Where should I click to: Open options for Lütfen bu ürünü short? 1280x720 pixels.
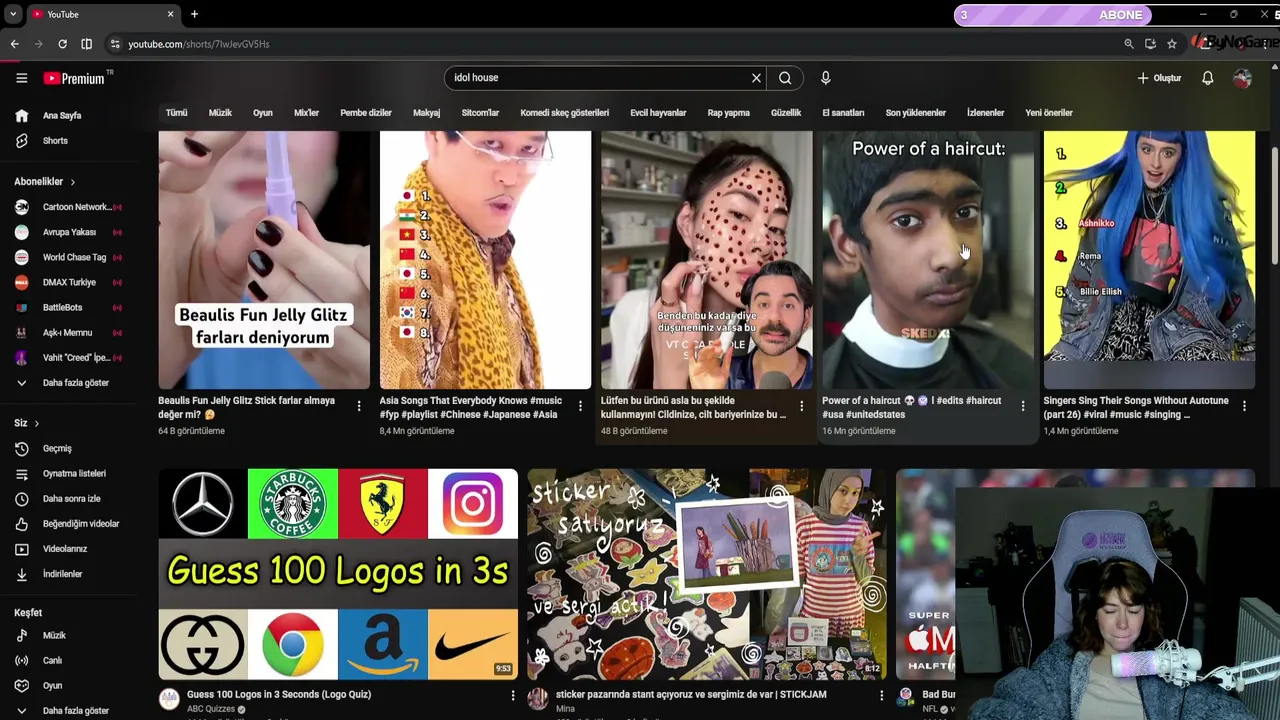pyautogui.click(x=801, y=406)
